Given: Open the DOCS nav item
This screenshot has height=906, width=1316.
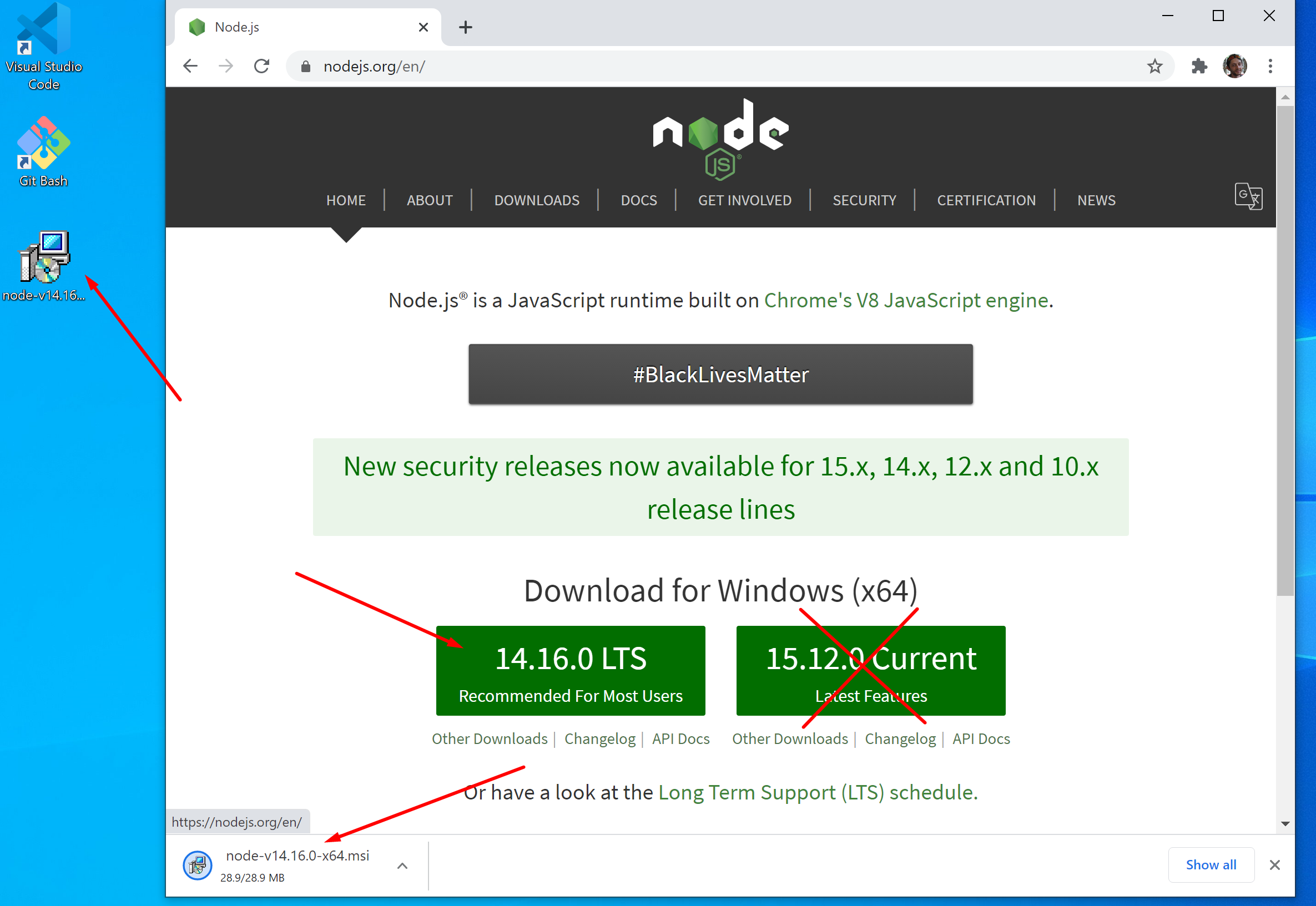Looking at the screenshot, I should pyautogui.click(x=639, y=200).
